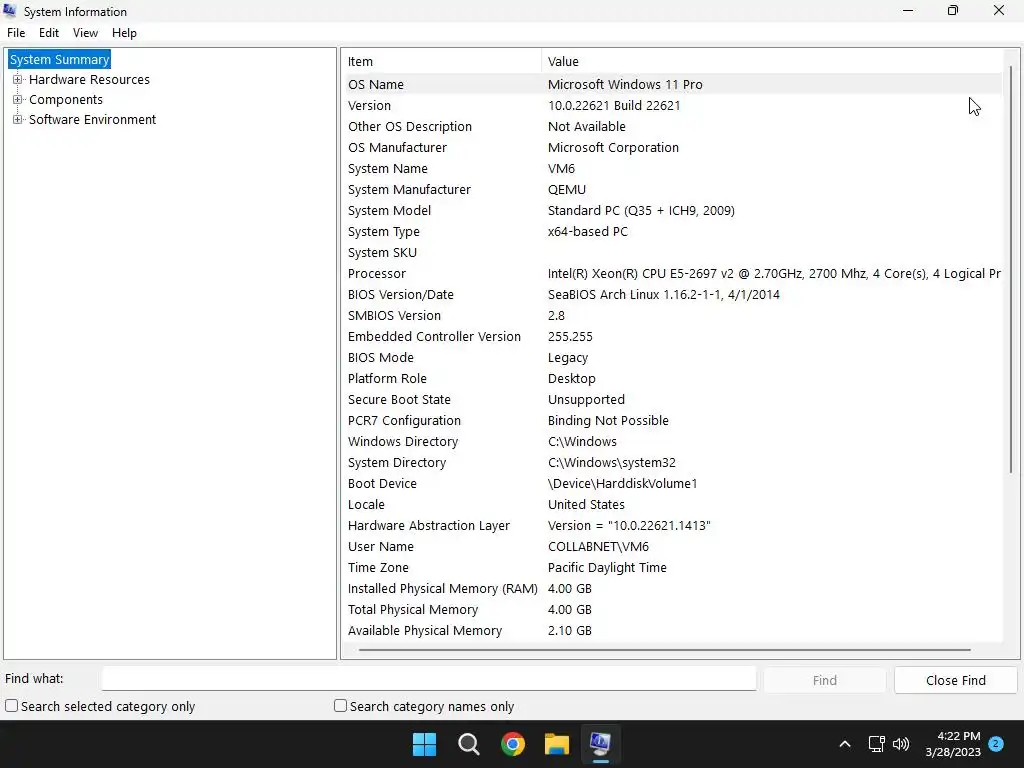This screenshot has width=1024, height=768.
Task: Open notifications badge showing 2
Action: click(996, 743)
